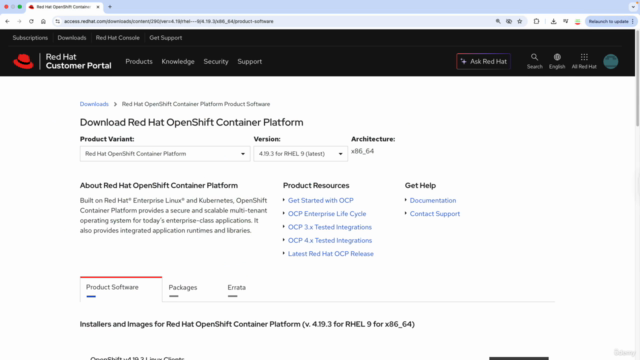The image size is (640, 360).
Task: Click Get Support in the top bar
Action: click(x=166, y=38)
